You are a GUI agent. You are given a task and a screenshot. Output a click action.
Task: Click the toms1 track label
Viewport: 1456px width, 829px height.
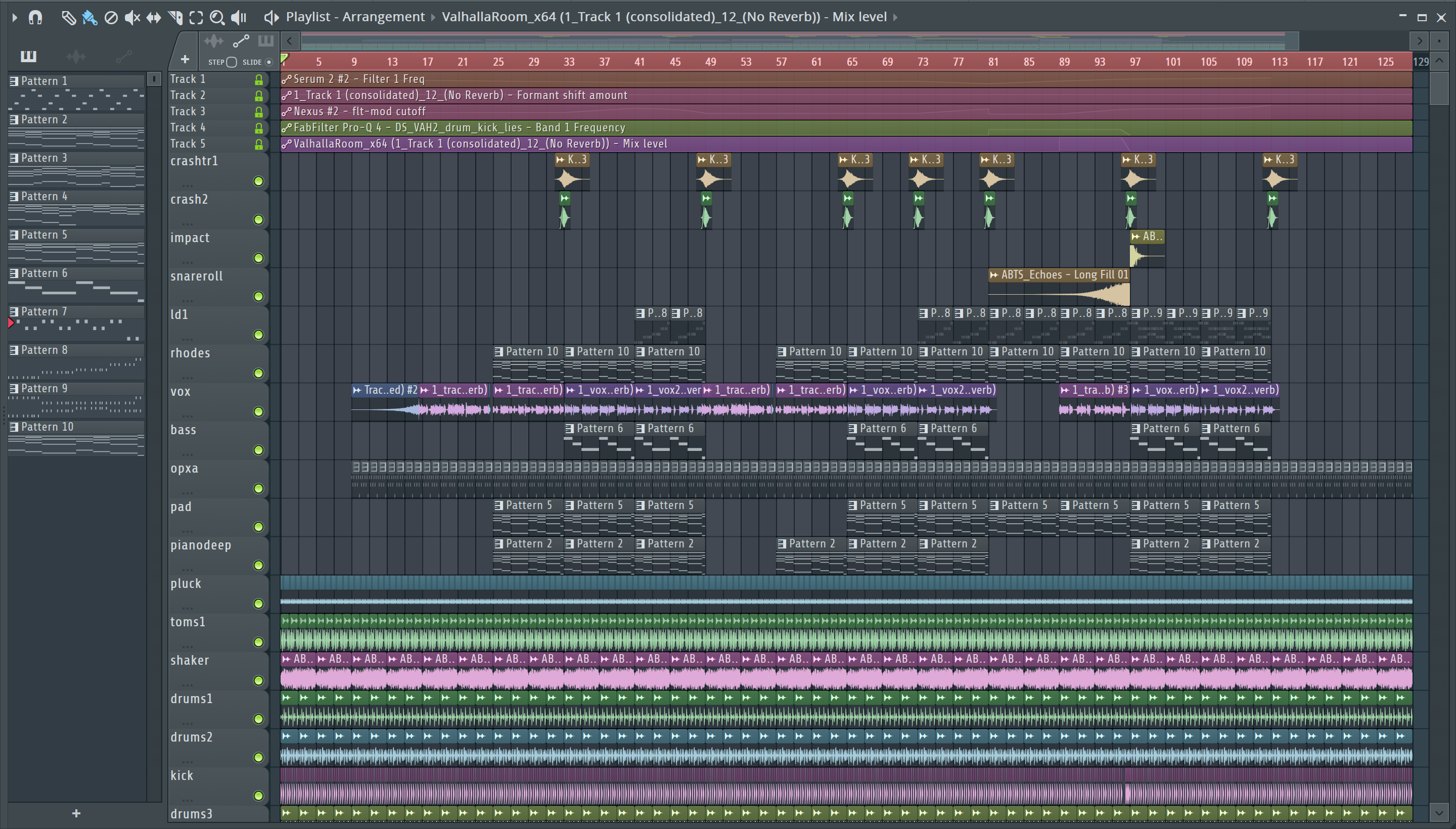click(x=188, y=622)
